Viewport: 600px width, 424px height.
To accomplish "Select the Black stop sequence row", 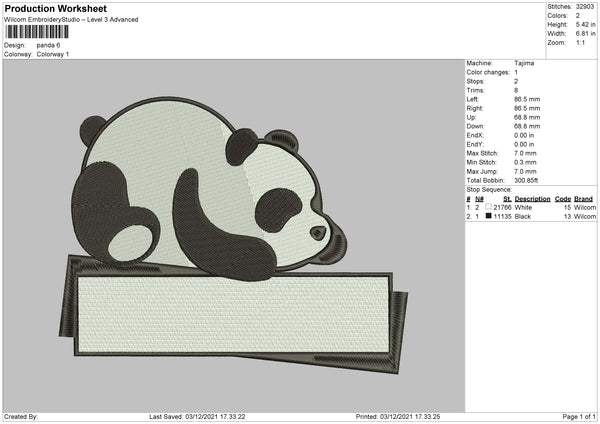I will coord(530,216).
